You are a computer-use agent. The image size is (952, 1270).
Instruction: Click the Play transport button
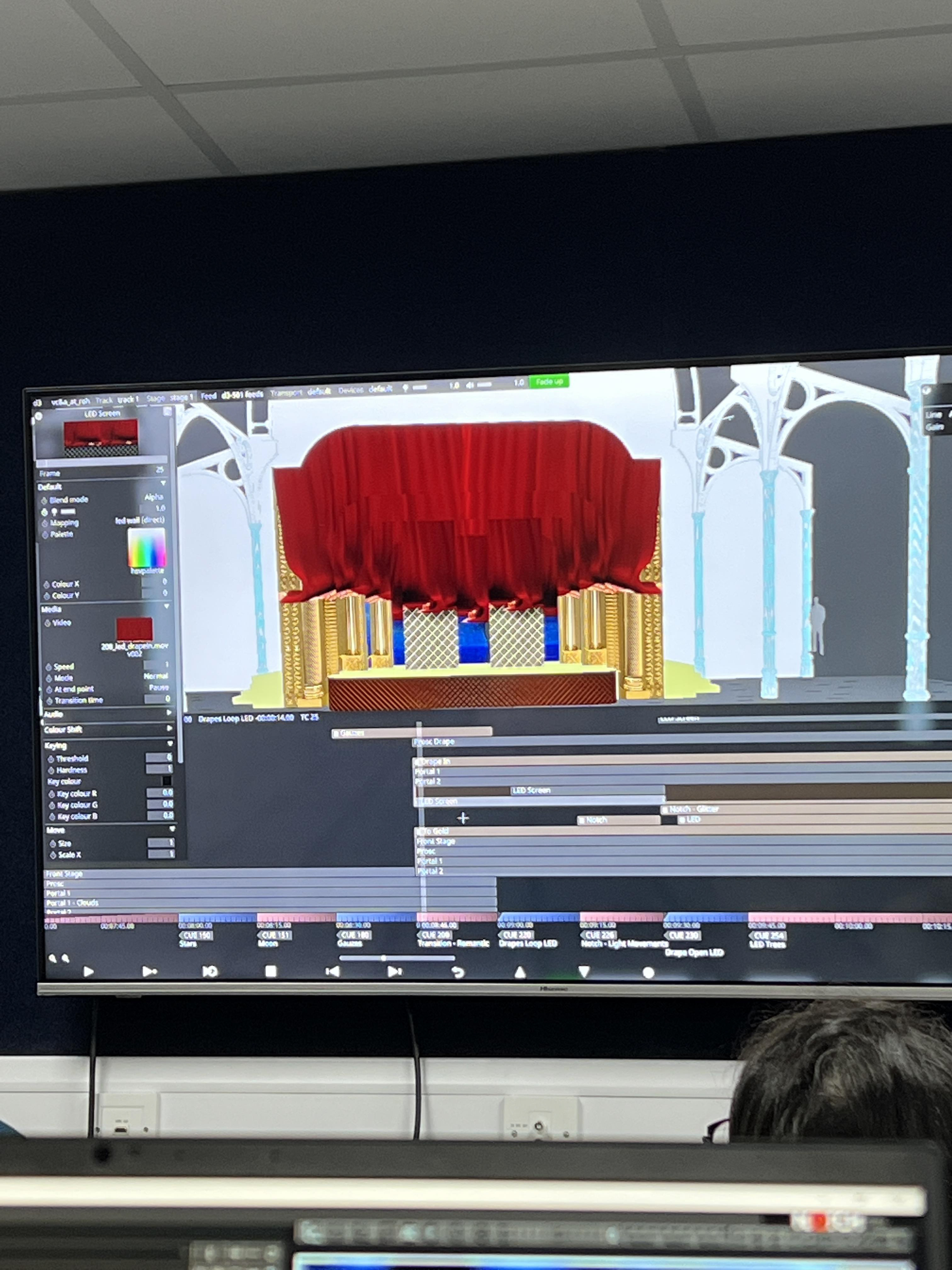pyautogui.click(x=88, y=971)
